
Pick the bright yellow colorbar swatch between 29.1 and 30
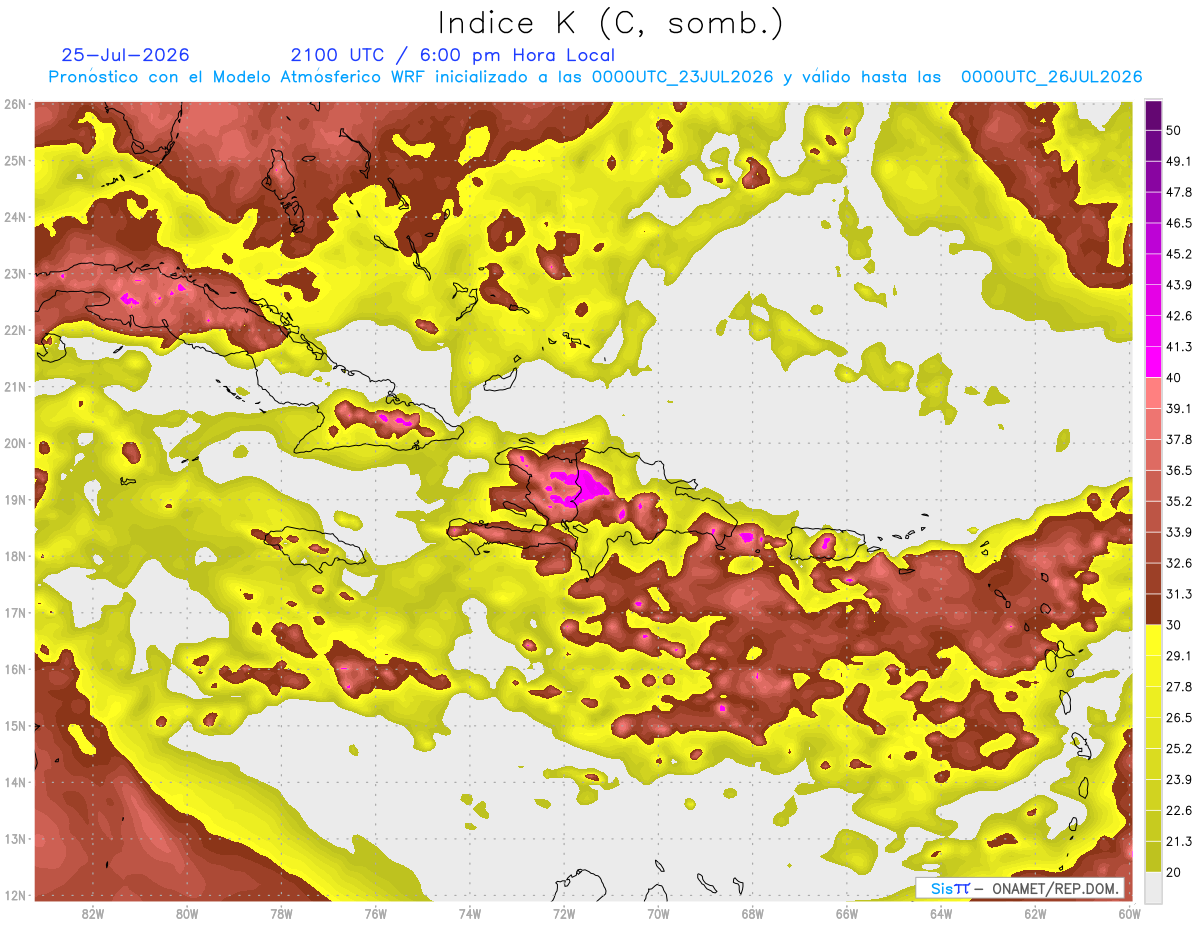tap(1153, 641)
